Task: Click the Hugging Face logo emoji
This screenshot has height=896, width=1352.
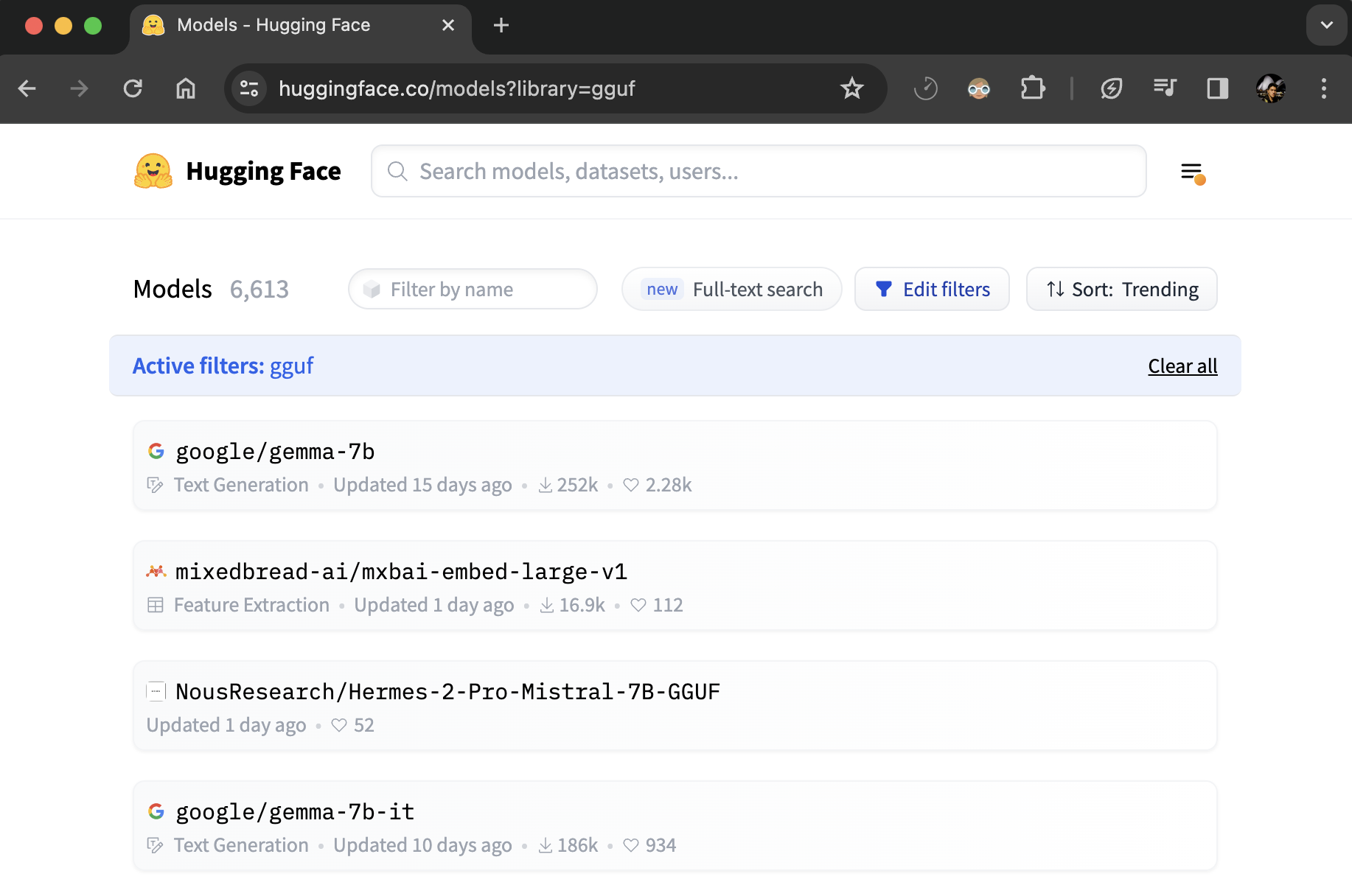Action: pos(153,171)
